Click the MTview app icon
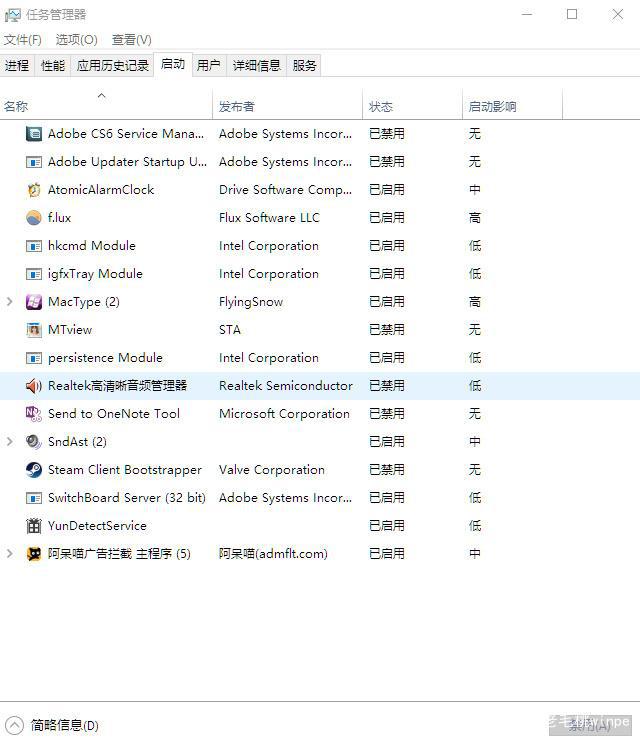This screenshot has width=640, height=738. pyautogui.click(x=34, y=330)
